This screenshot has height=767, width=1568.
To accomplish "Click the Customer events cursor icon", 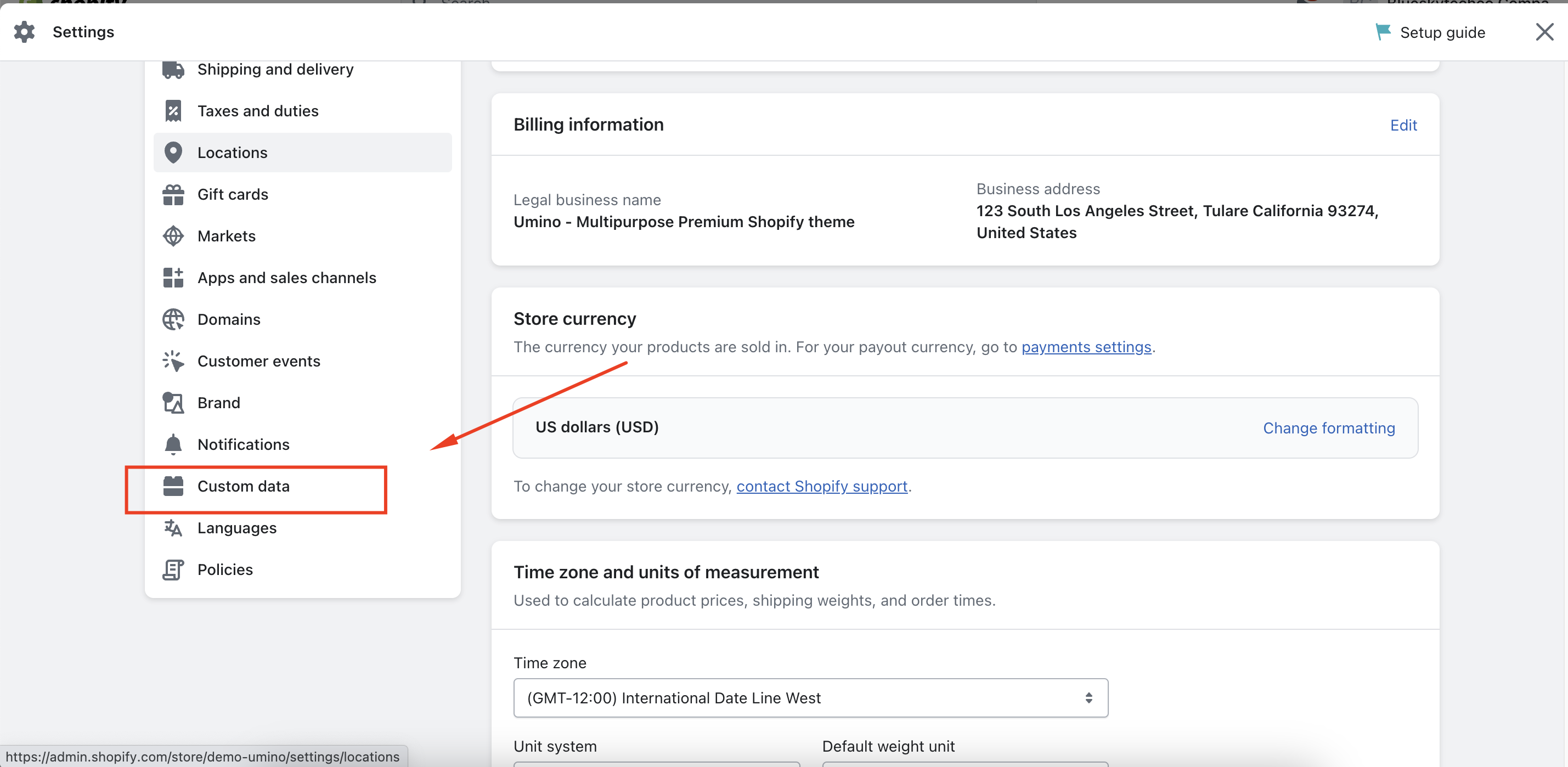I will pyautogui.click(x=173, y=362).
